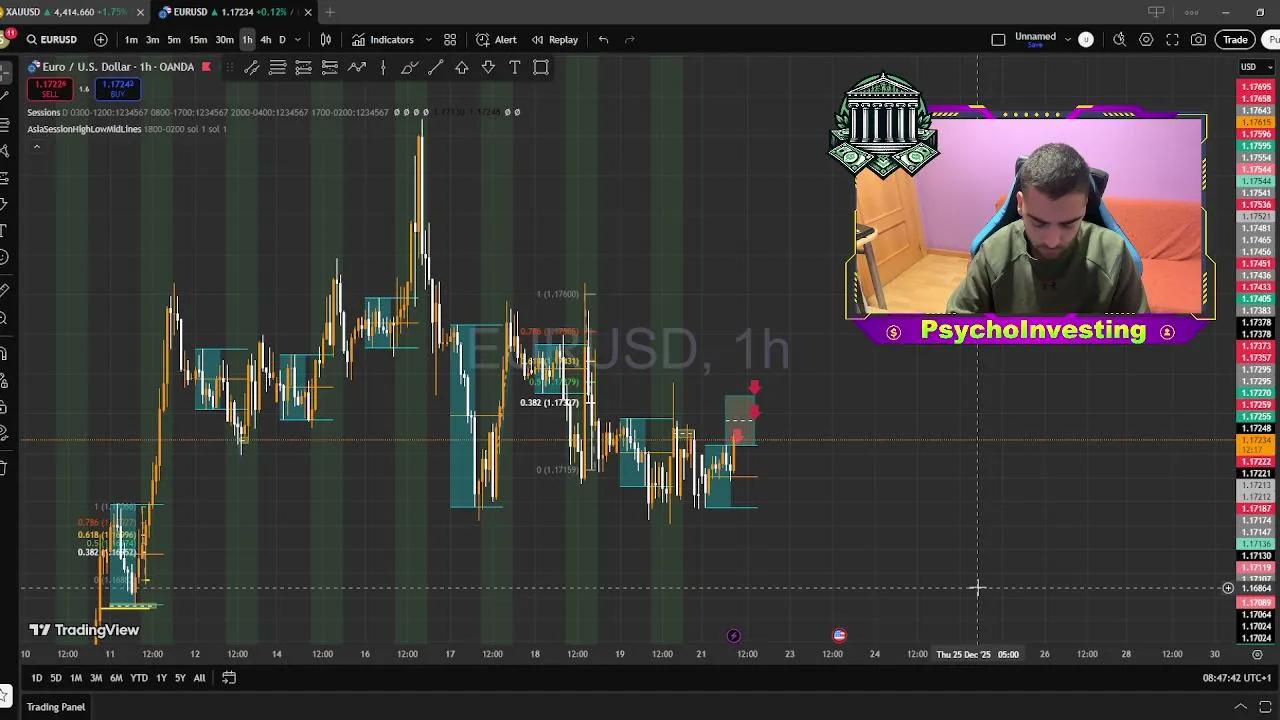Select the 30m timeframe

(224, 40)
